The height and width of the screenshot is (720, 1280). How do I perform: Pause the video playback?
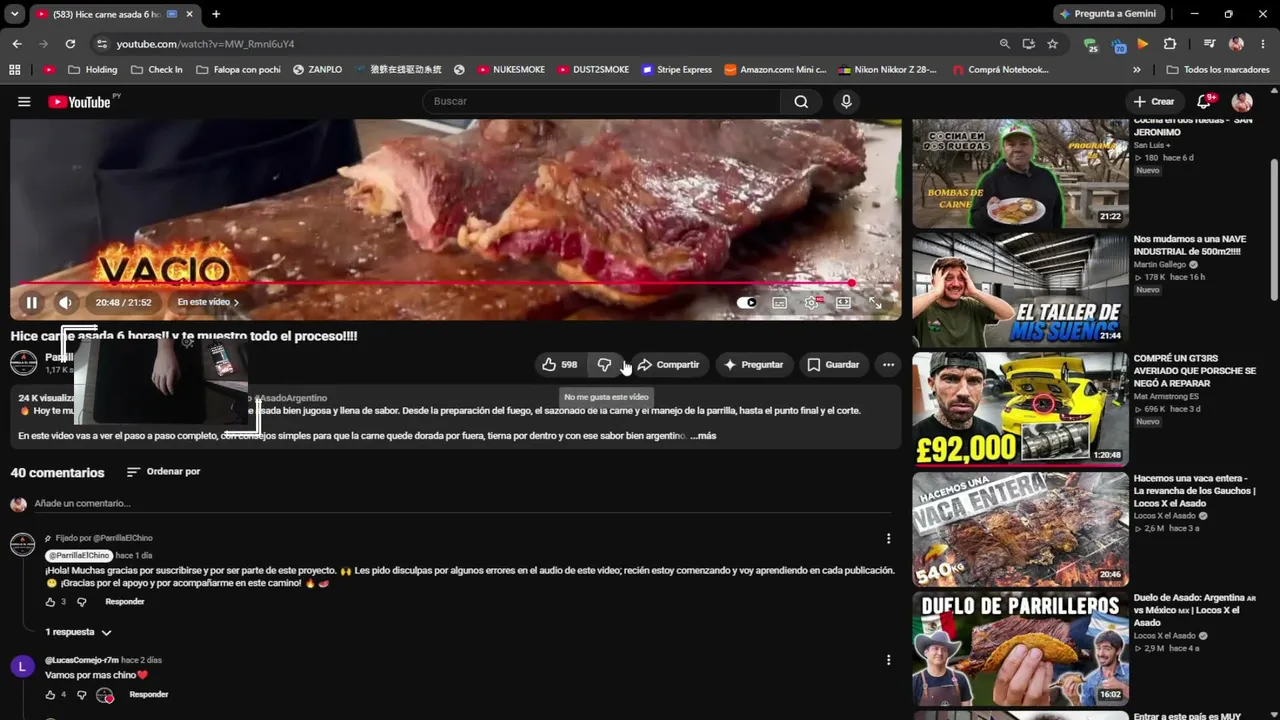point(31,302)
